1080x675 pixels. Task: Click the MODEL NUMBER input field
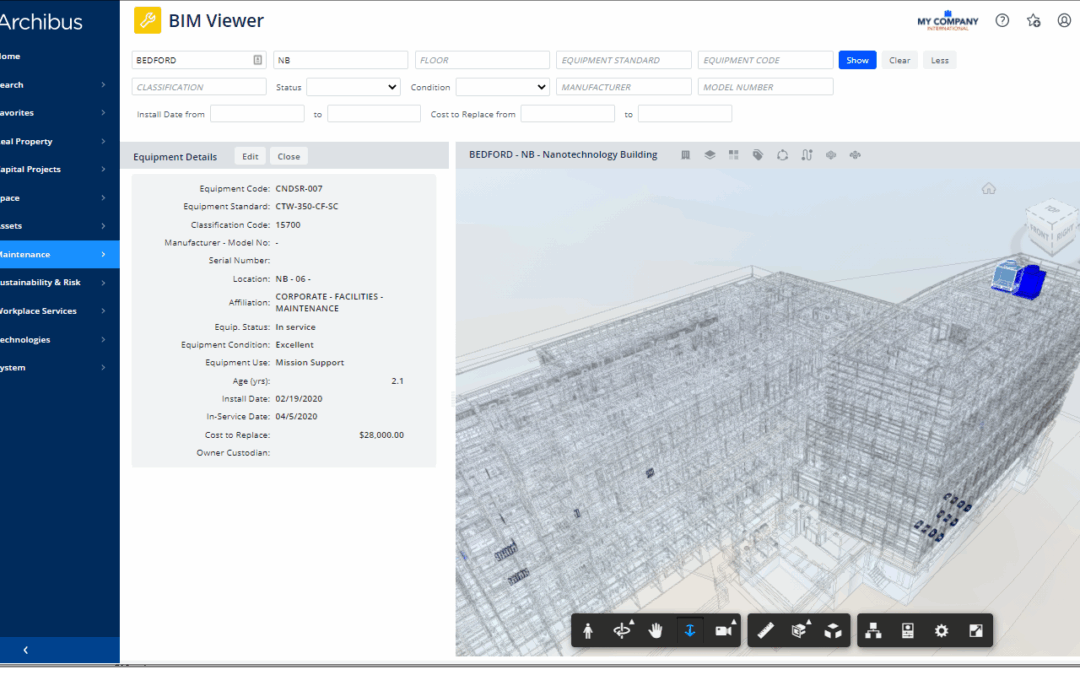click(x=765, y=87)
